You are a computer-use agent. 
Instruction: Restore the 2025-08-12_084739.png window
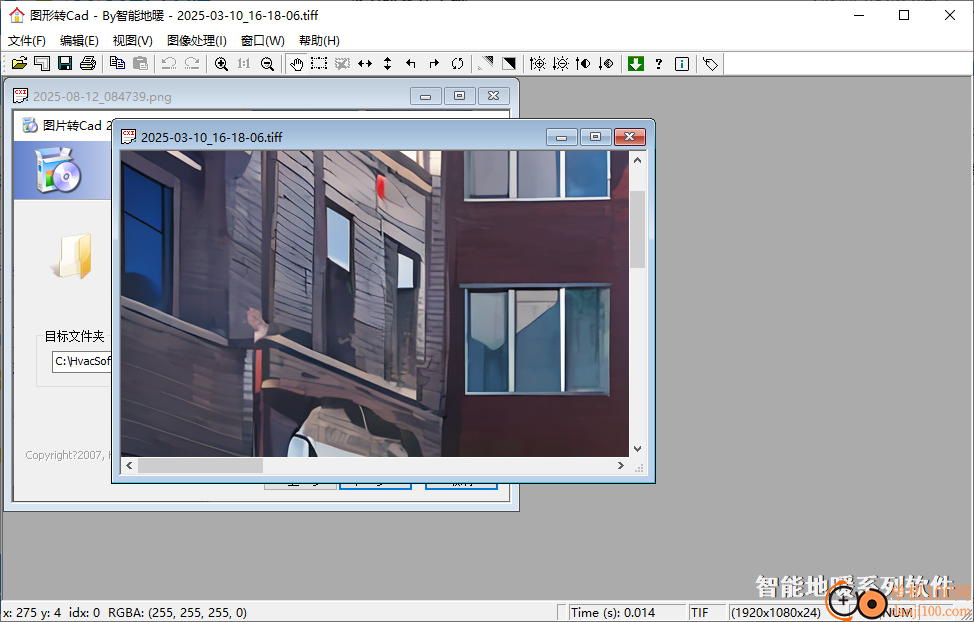(459, 96)
